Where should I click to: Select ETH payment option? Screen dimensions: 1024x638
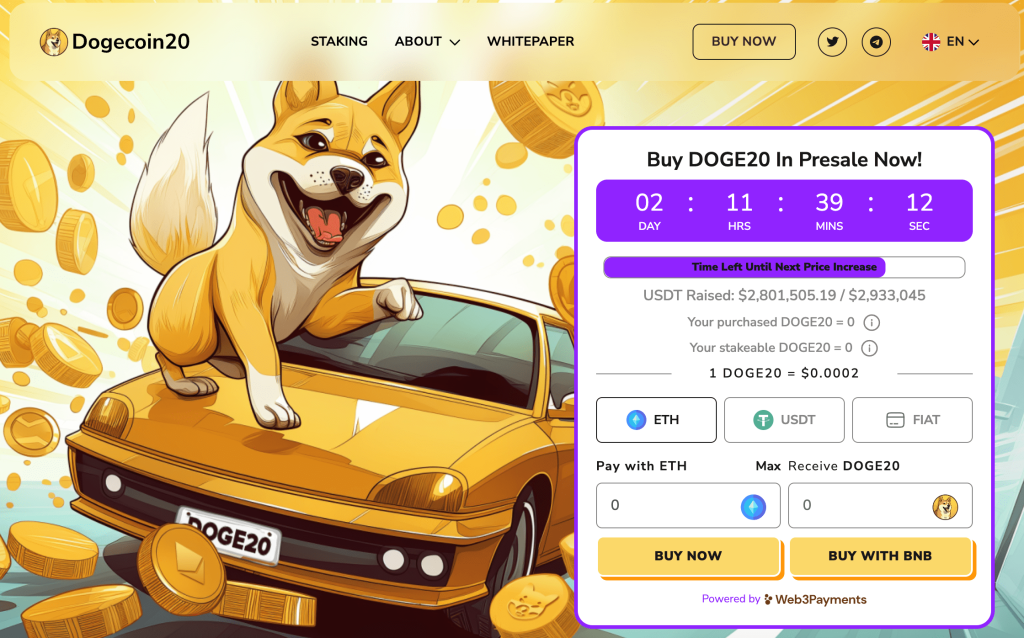(x=656, y=420)
